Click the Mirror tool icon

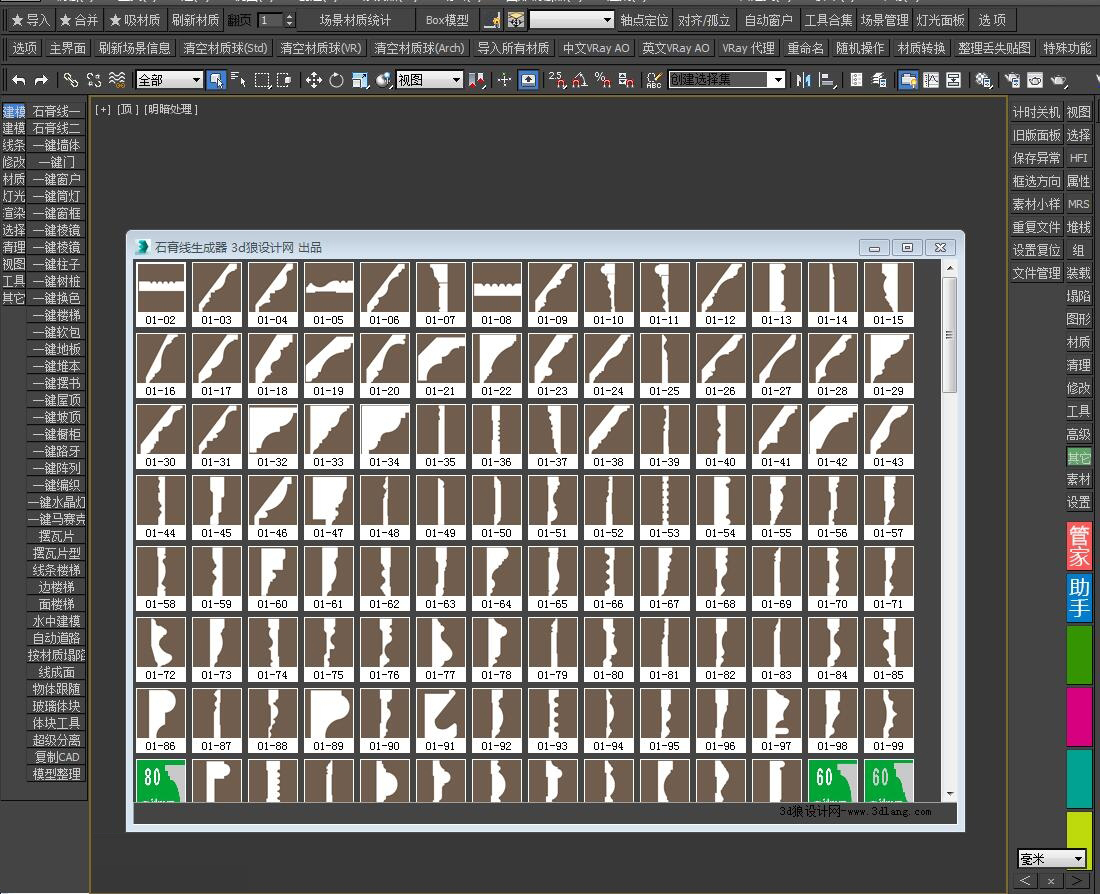pos(804,81)
